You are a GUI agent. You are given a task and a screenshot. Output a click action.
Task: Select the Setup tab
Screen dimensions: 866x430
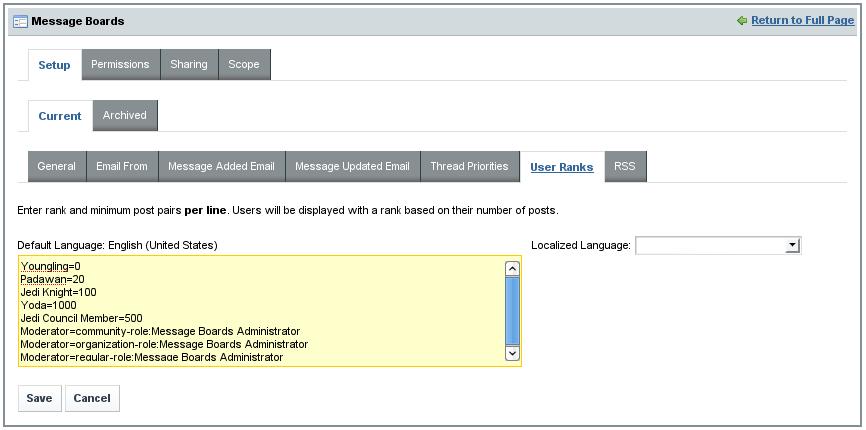tap(54, 65)
